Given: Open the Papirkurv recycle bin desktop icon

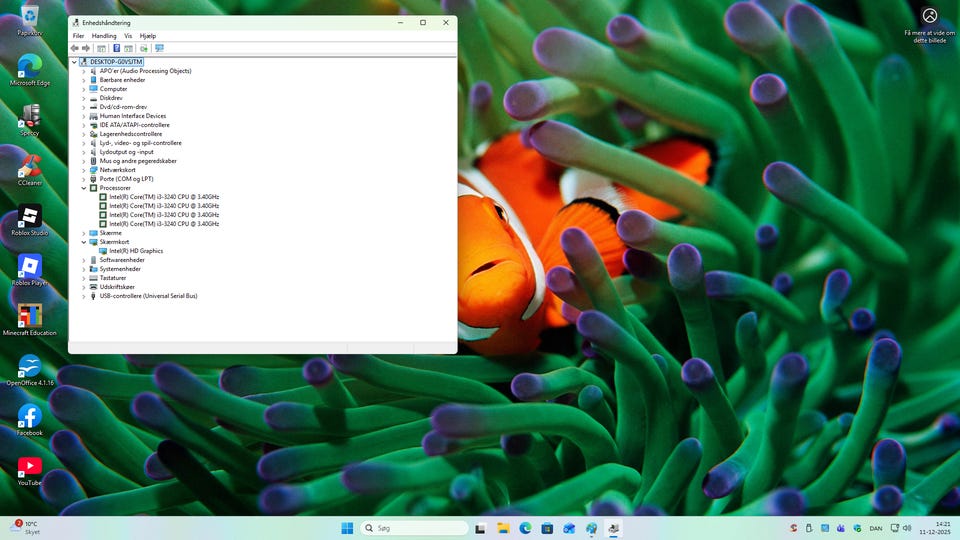Looking at the screenshot, I should [x=29, y=20].
